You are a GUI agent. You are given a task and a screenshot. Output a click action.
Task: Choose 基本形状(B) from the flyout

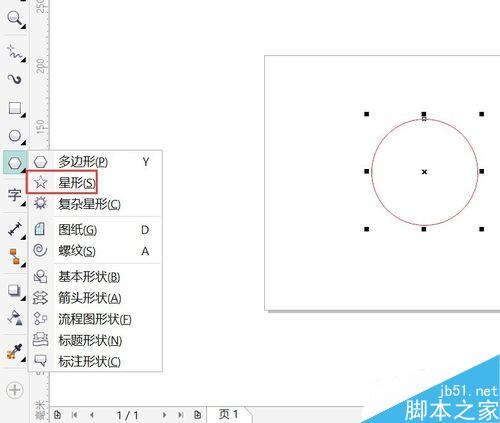click(95, 277)
